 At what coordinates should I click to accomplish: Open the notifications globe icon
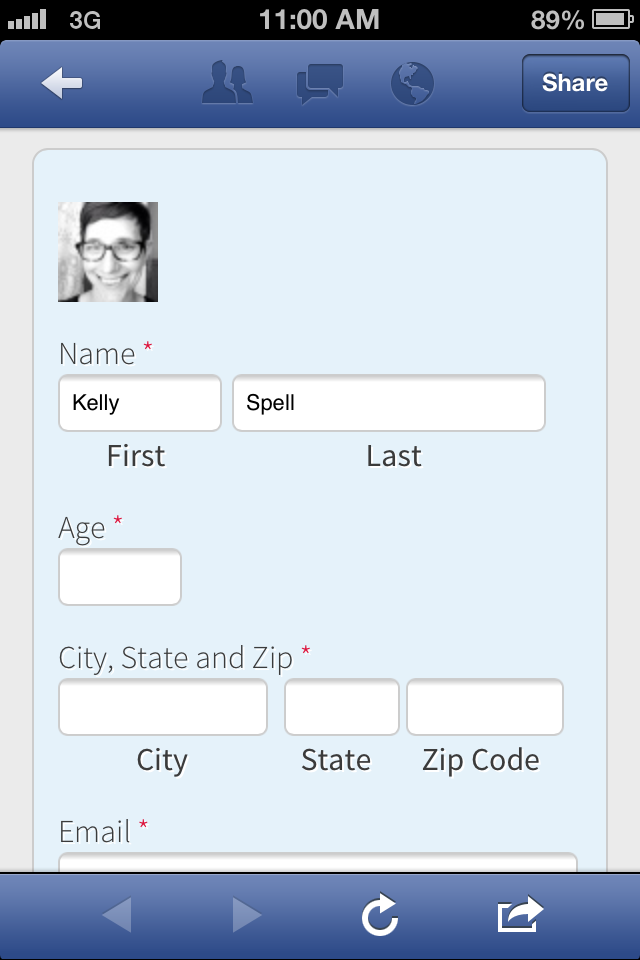pyautogui.click(x=411, y=84)
